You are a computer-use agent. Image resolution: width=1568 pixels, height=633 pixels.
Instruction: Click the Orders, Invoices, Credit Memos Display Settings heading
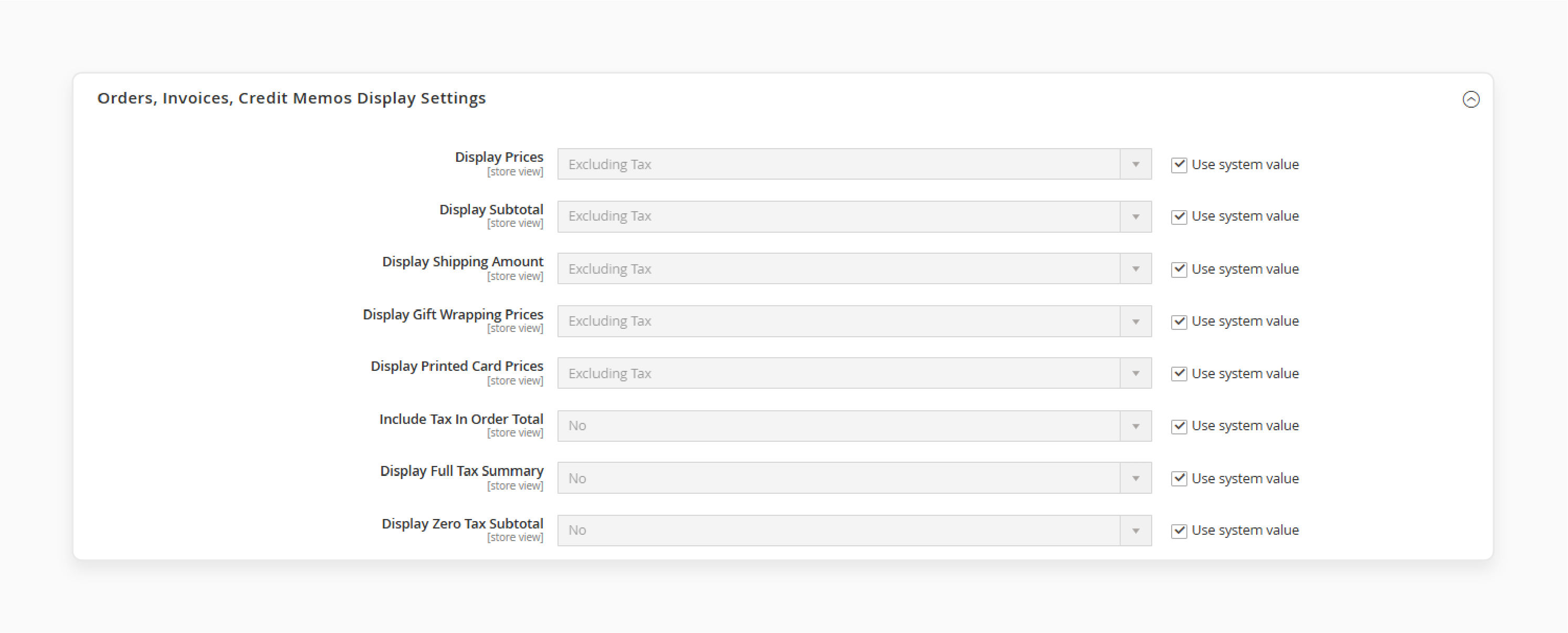[x=291, y=99]
